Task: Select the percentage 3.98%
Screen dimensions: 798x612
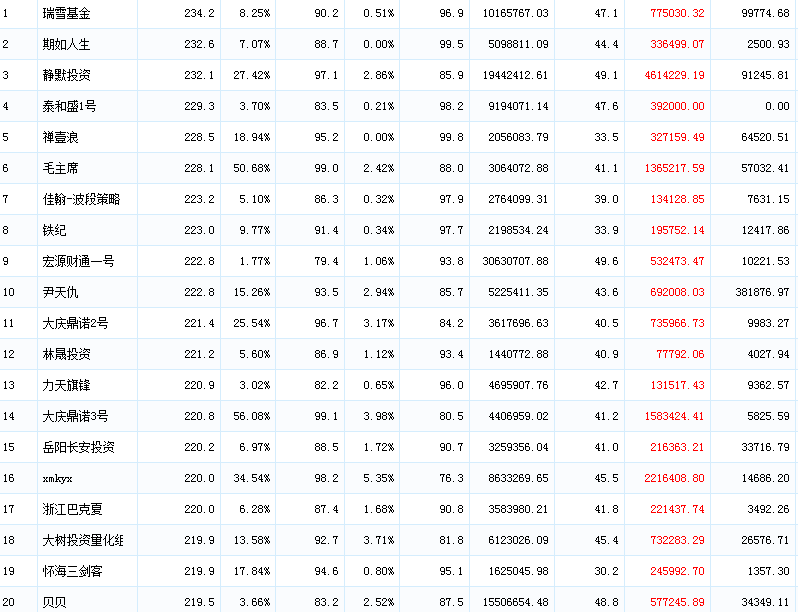Action: pos(379,417)
